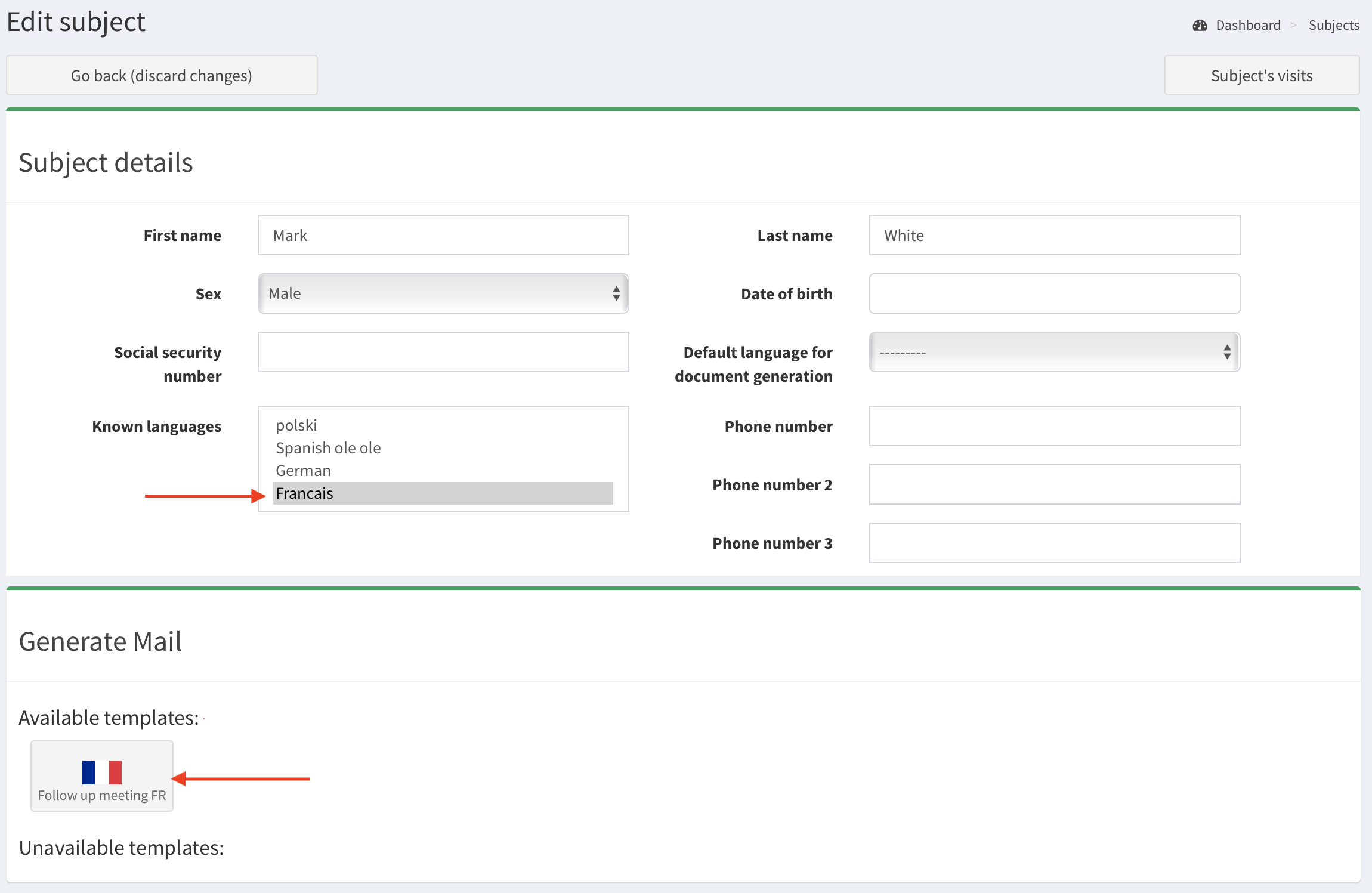1372x893 pixels.
Task: Go to Subjects breadcrumb link
Action: 1334,26
